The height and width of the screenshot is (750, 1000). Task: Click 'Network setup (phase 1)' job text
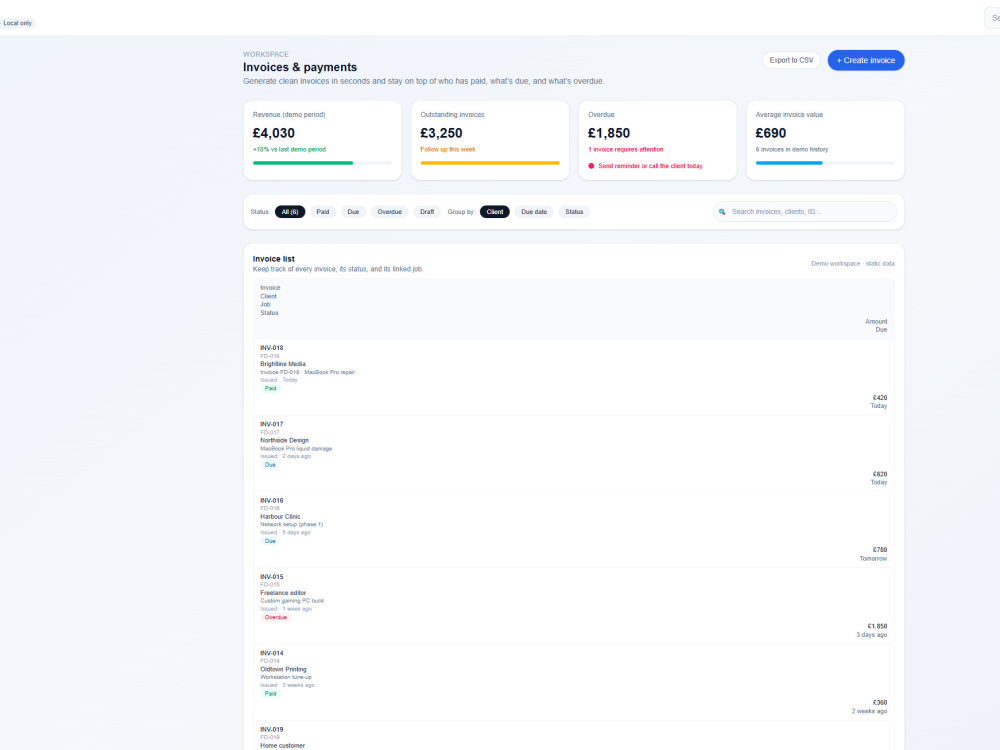tap(291, 524)
